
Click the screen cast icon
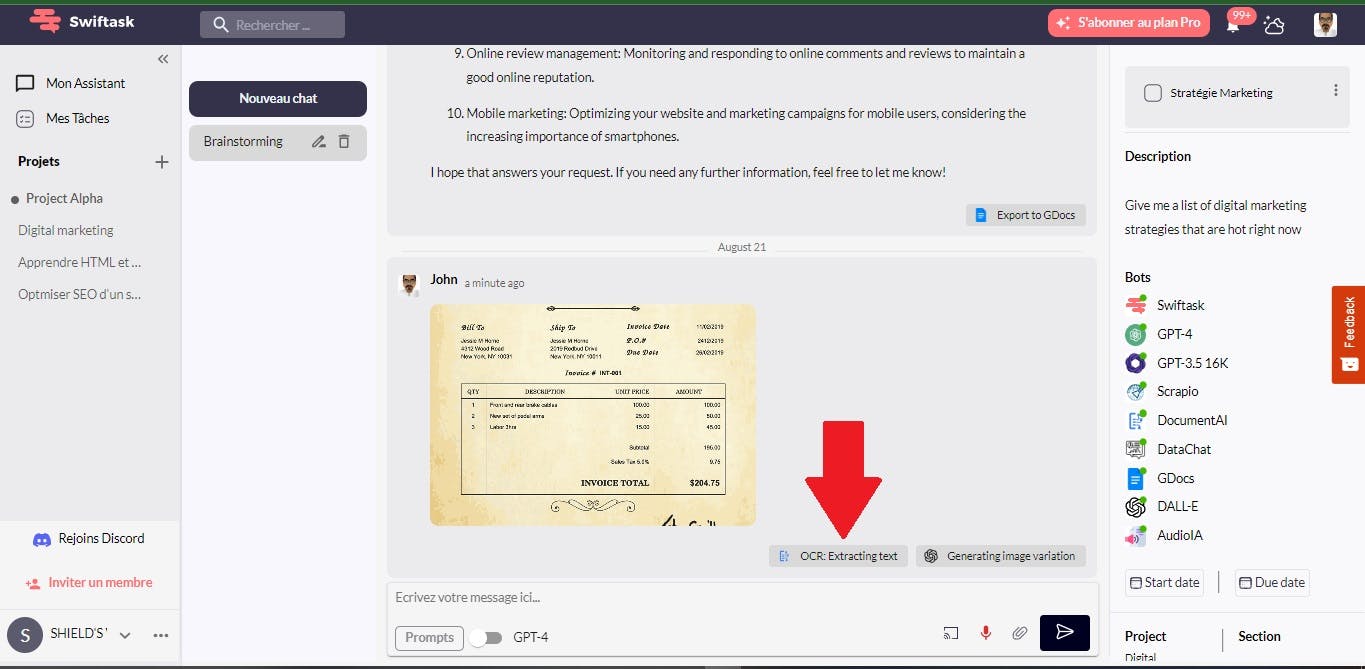point(950,633)
